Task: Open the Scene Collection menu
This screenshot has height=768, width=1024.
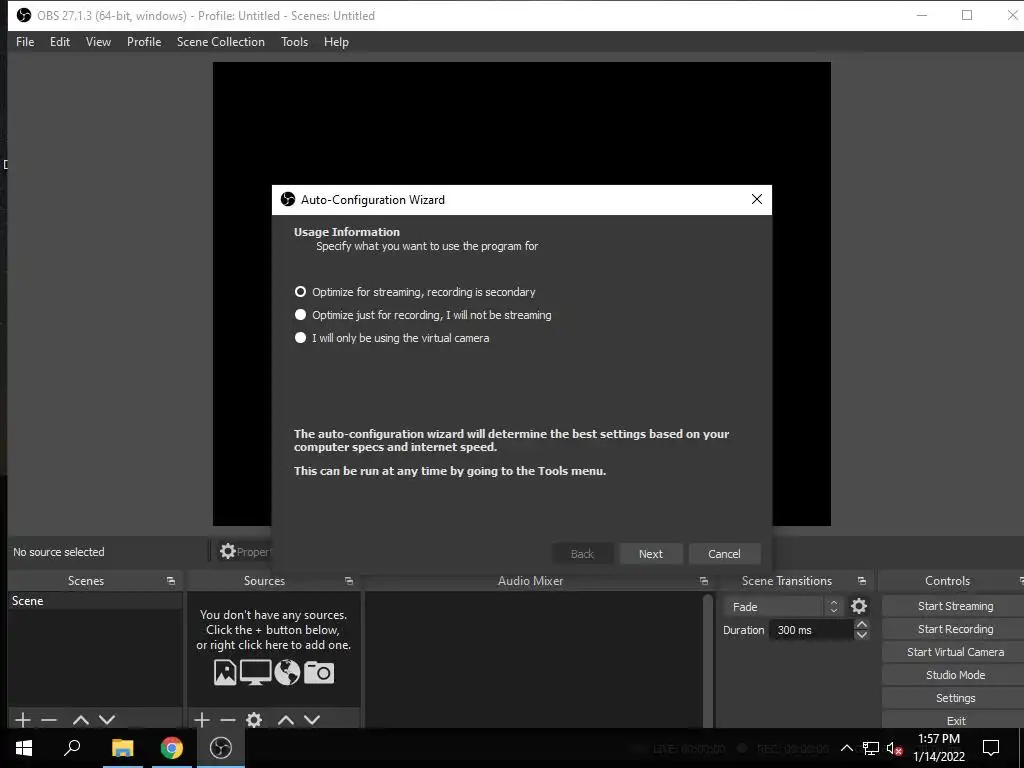Action: (221, 42)
